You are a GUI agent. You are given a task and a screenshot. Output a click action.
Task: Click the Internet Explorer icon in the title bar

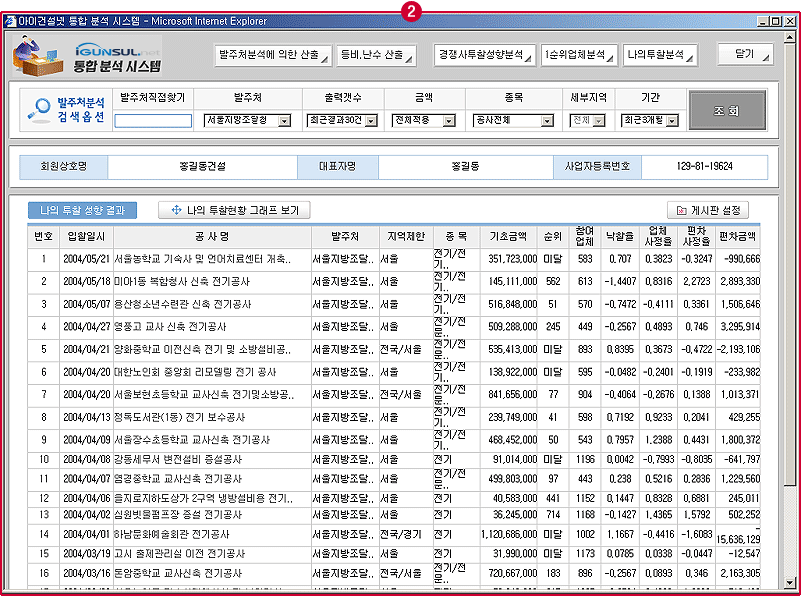(10, 21)
